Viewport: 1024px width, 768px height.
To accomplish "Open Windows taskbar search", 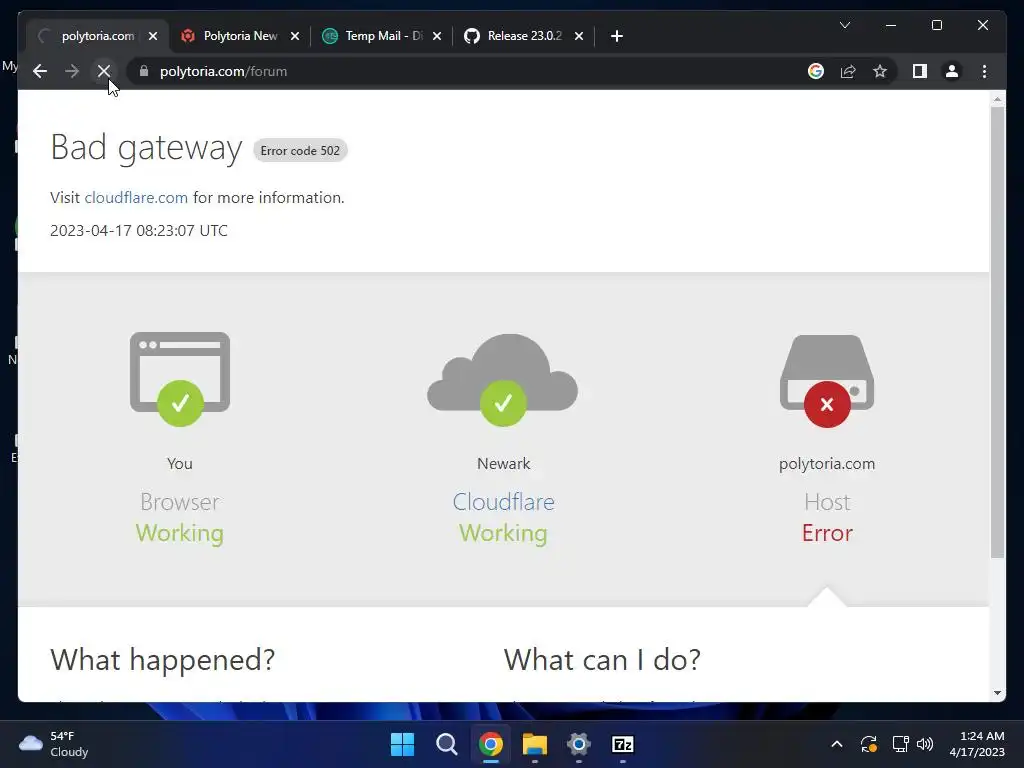I will point(447,744).
